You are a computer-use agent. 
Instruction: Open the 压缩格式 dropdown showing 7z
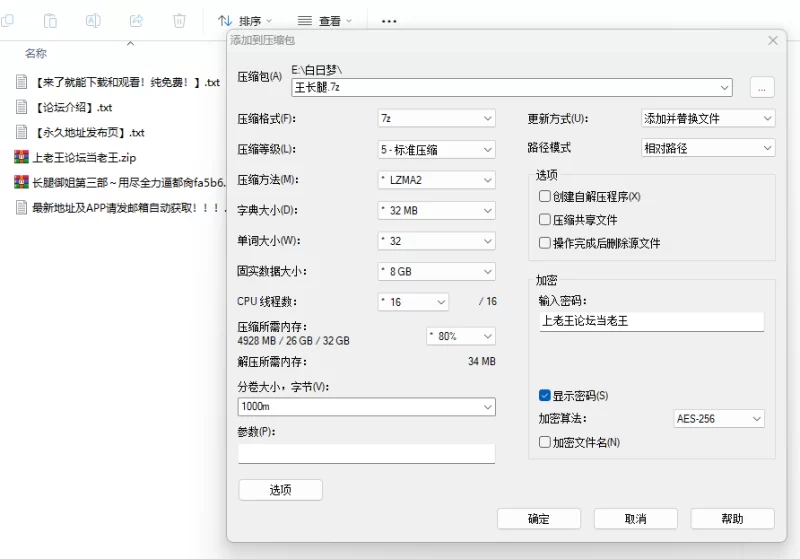click(436, 118)
